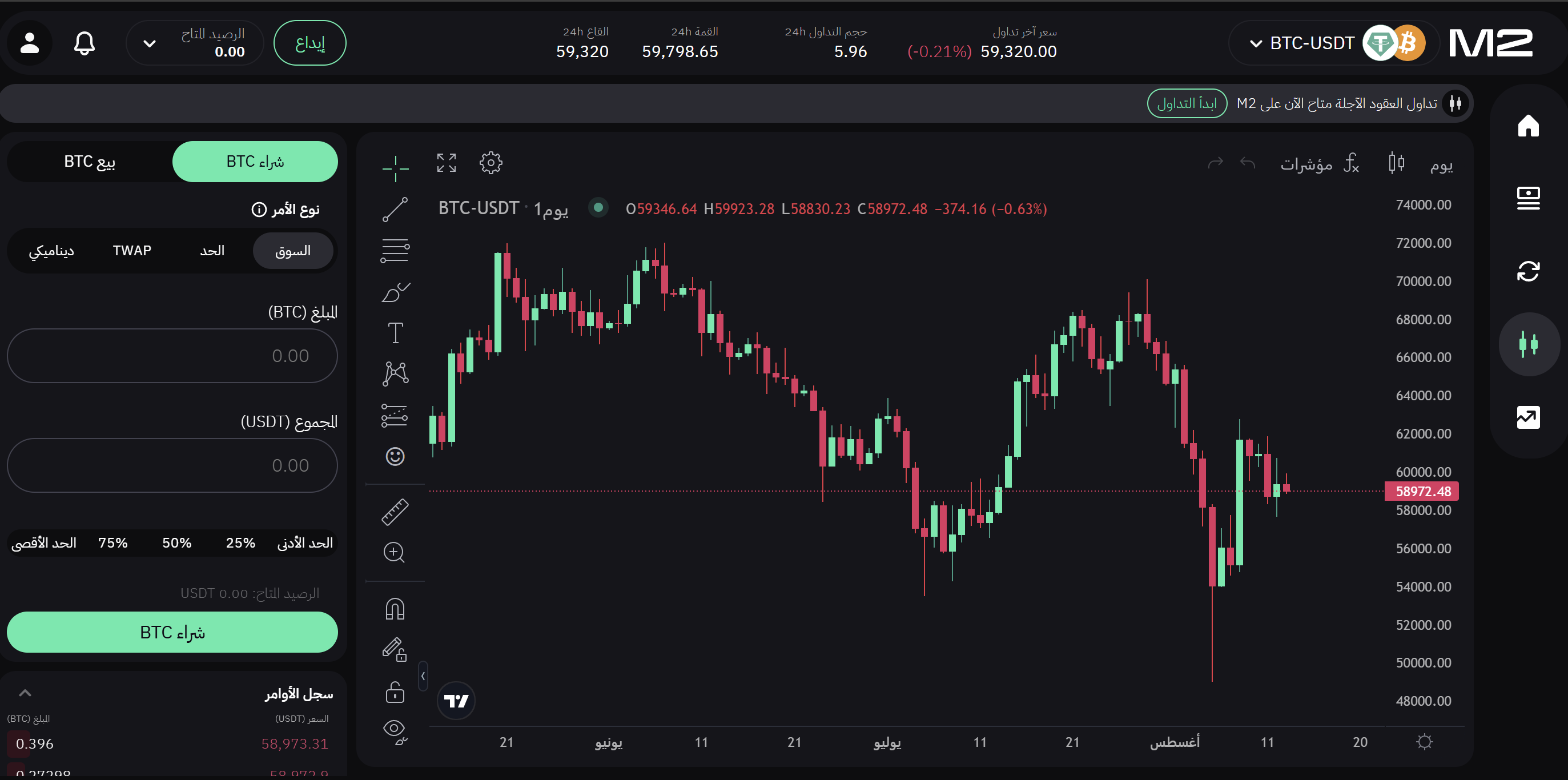Screen dimensions: 1568x780
Task: Click the BTC amount input field
Action: (x=172, y=356)
